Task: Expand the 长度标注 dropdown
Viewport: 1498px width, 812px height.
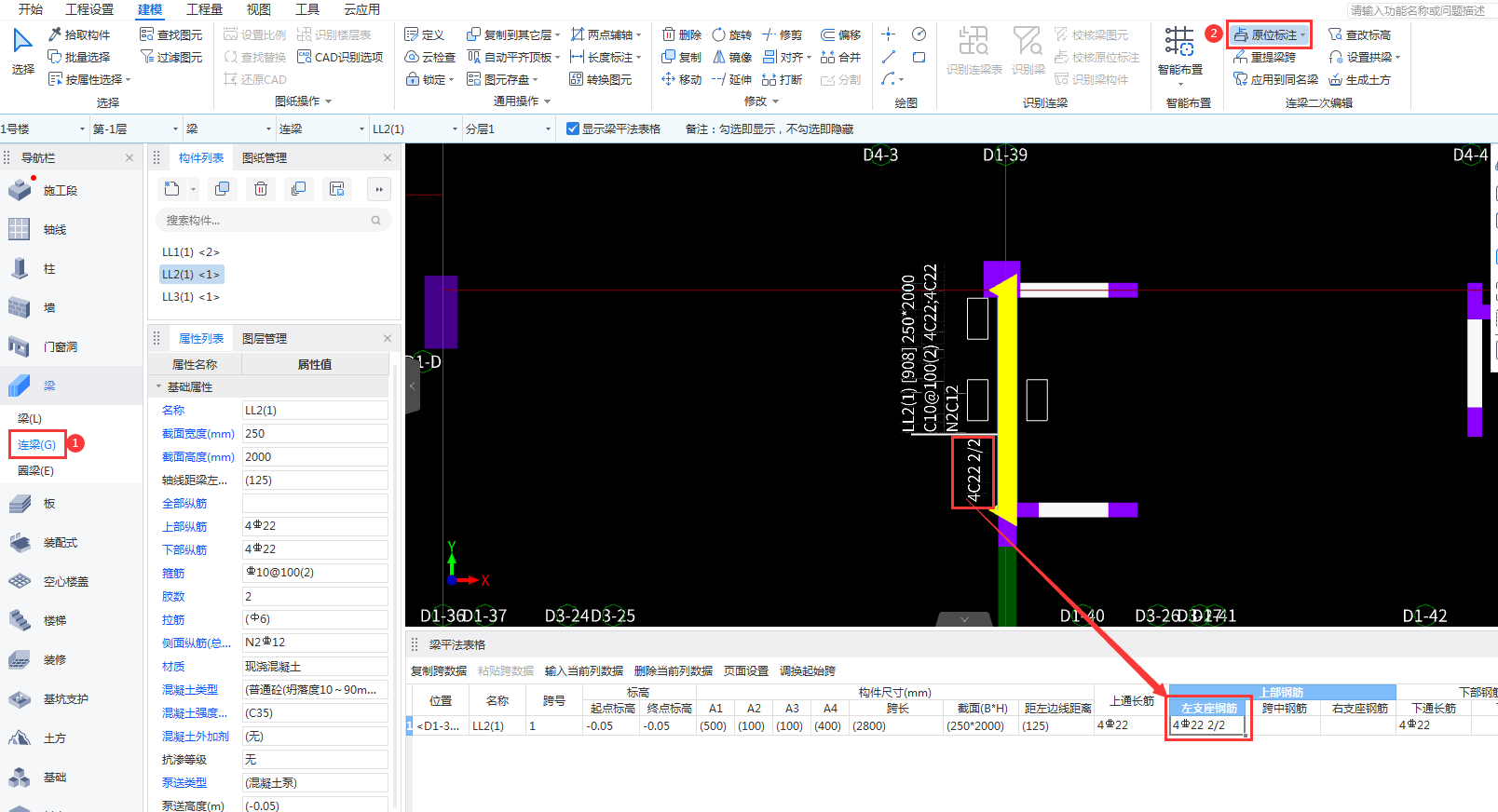Action: [639, 58]
